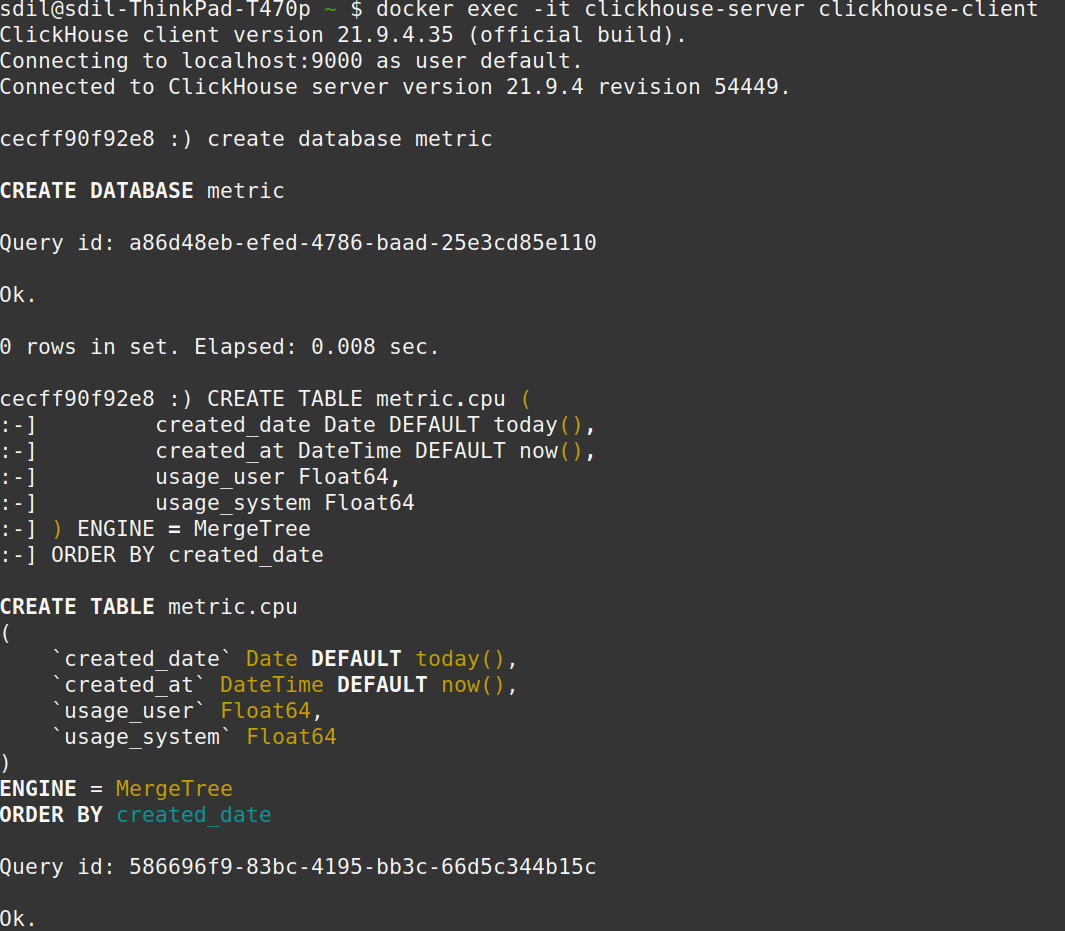
Task: Click the typed CREATE TABLE metric.cpu command
Action: 356,399
